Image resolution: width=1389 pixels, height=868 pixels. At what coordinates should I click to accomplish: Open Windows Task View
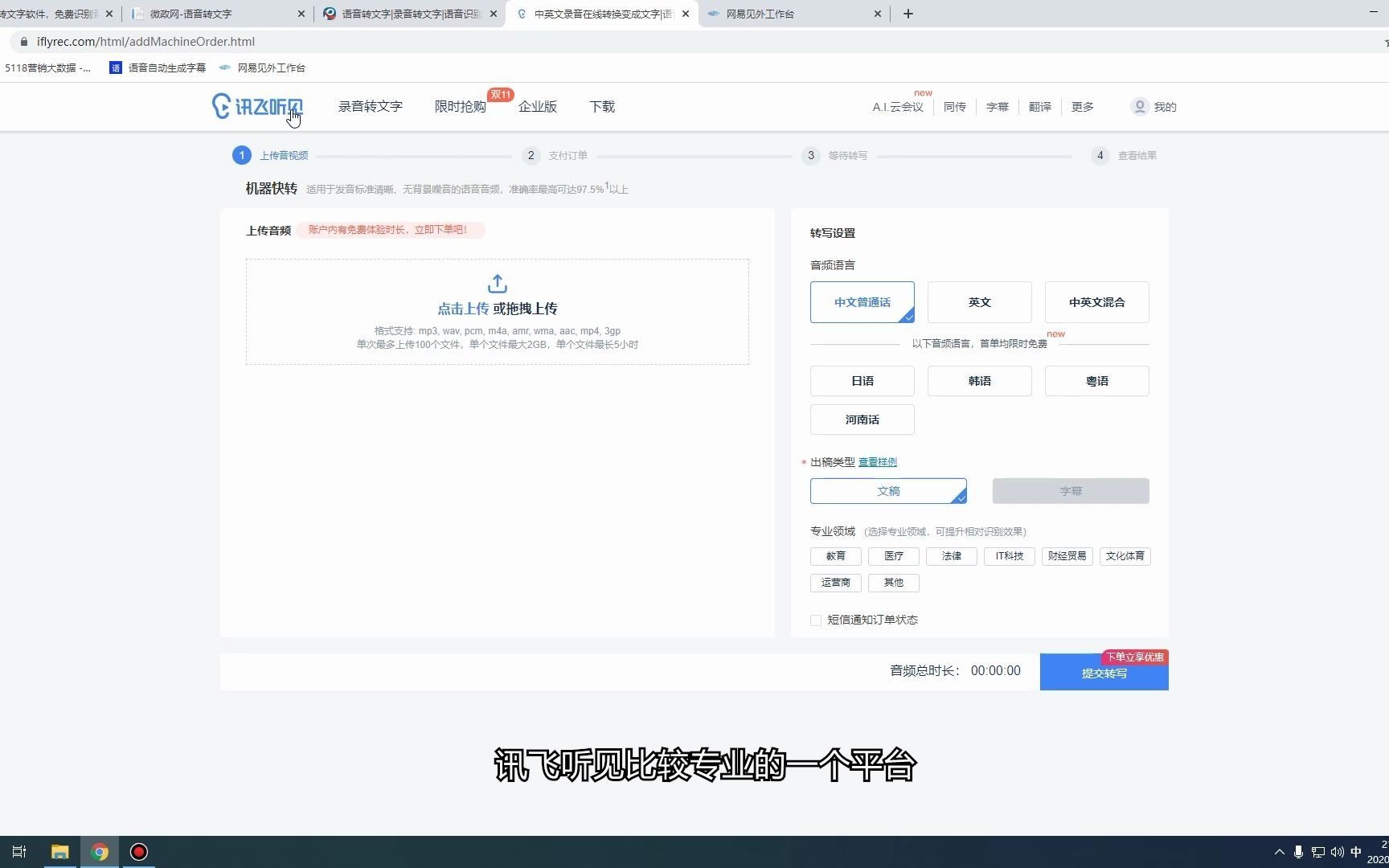[19, 852]
